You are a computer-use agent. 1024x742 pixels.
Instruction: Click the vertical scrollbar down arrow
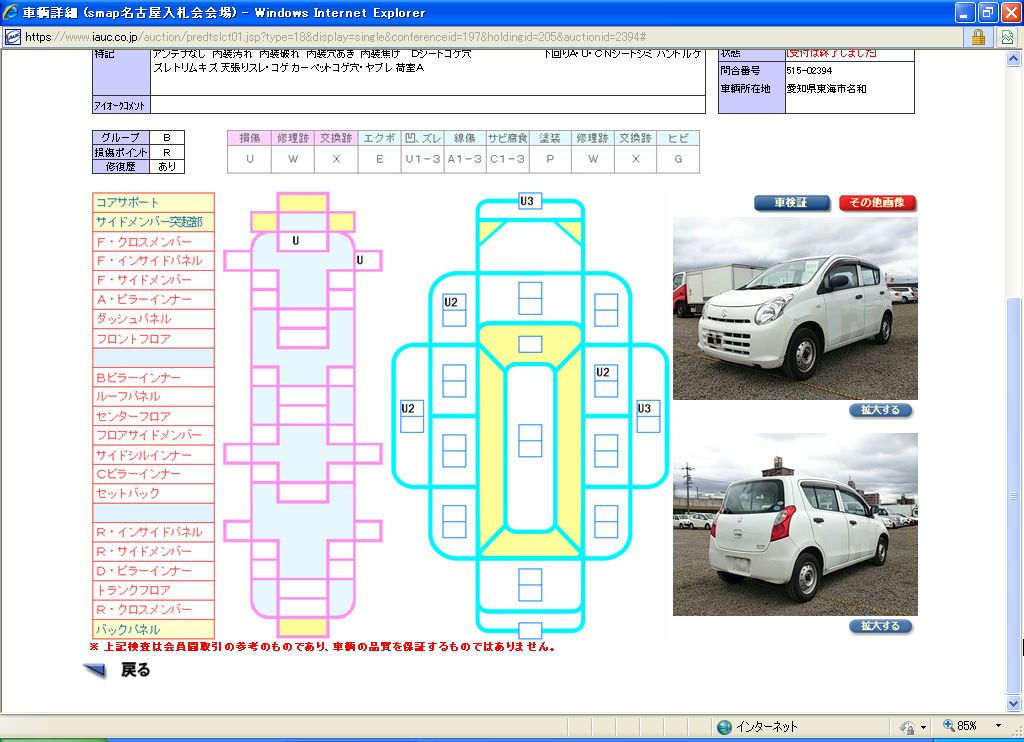[x=1016, y=703]
